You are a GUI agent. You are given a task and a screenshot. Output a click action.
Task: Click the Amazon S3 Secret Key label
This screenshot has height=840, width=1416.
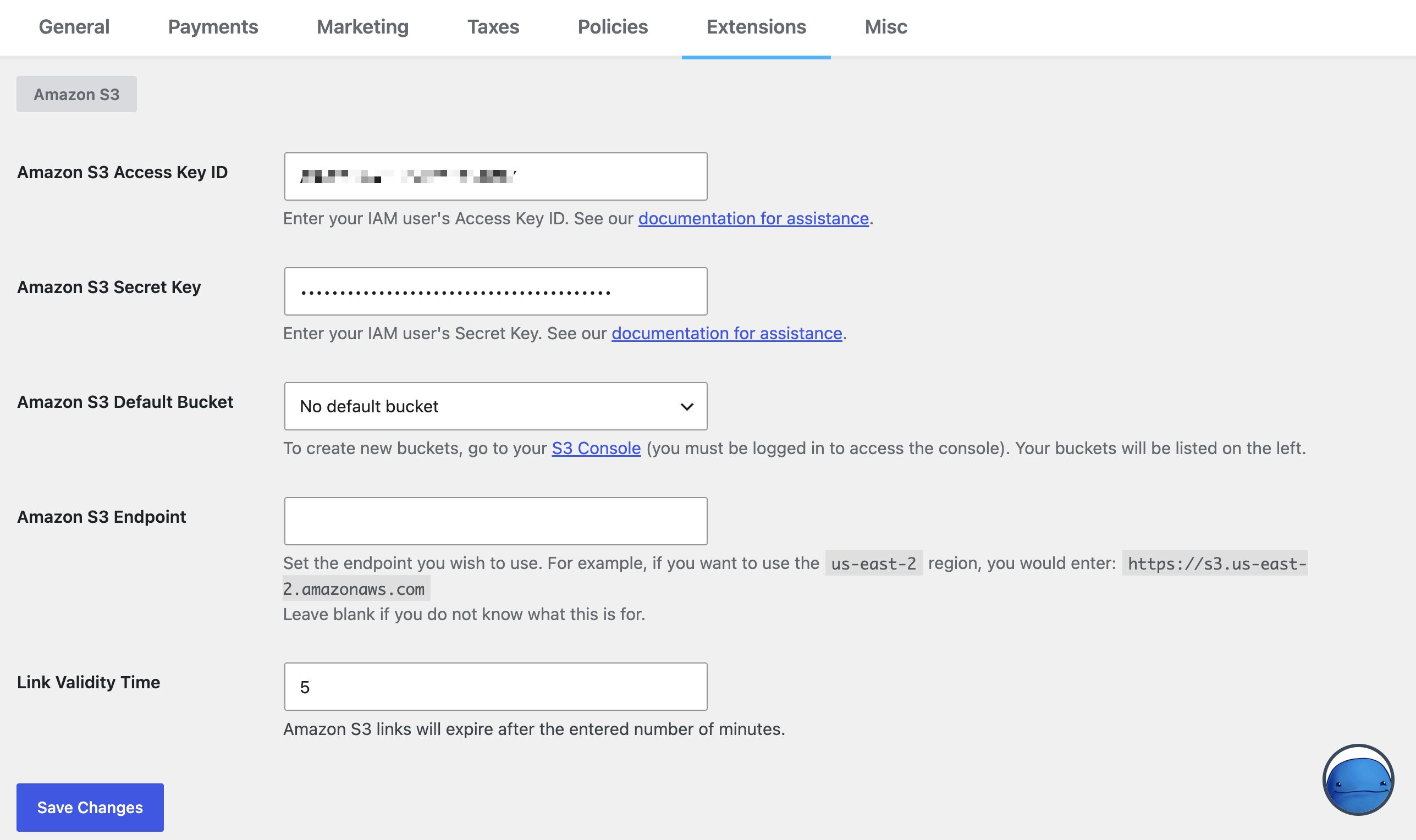pos(109,287)
